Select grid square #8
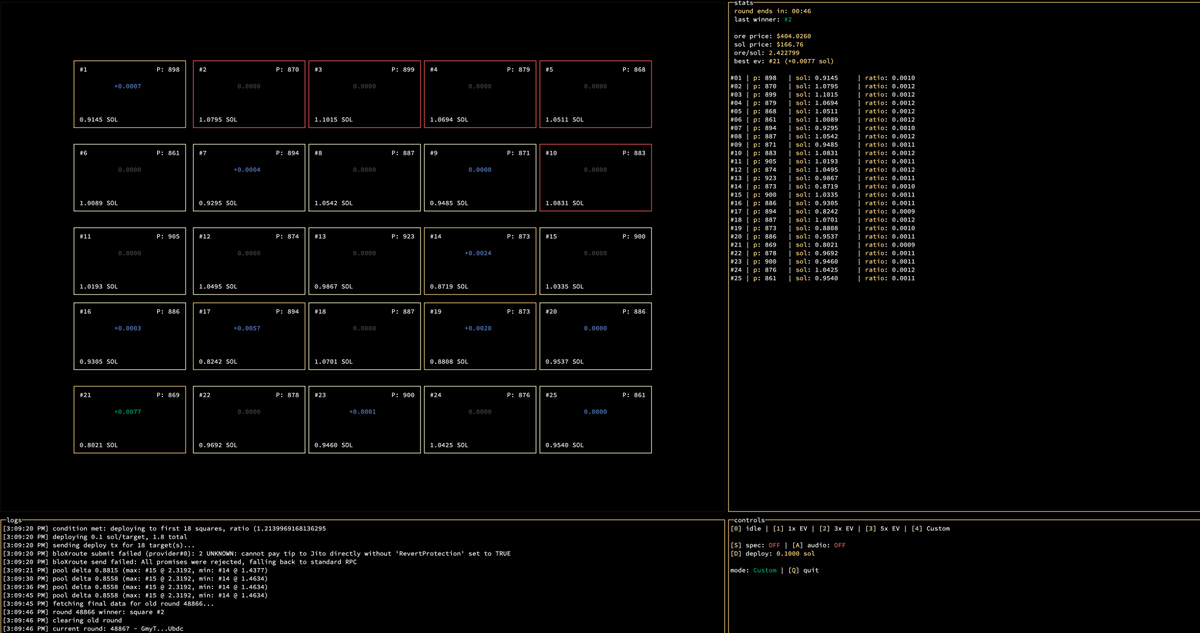Screen dimensions: 1200x633 point(364,177)
